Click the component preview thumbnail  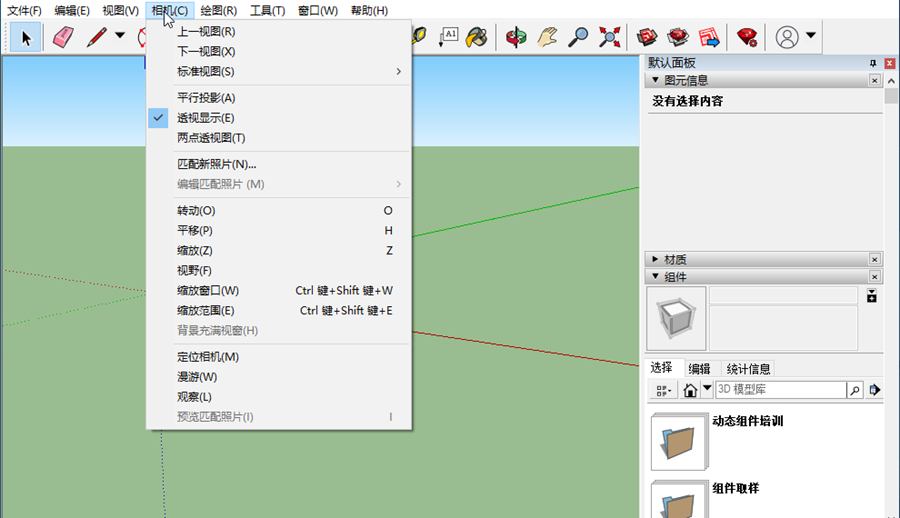[676, 318]
